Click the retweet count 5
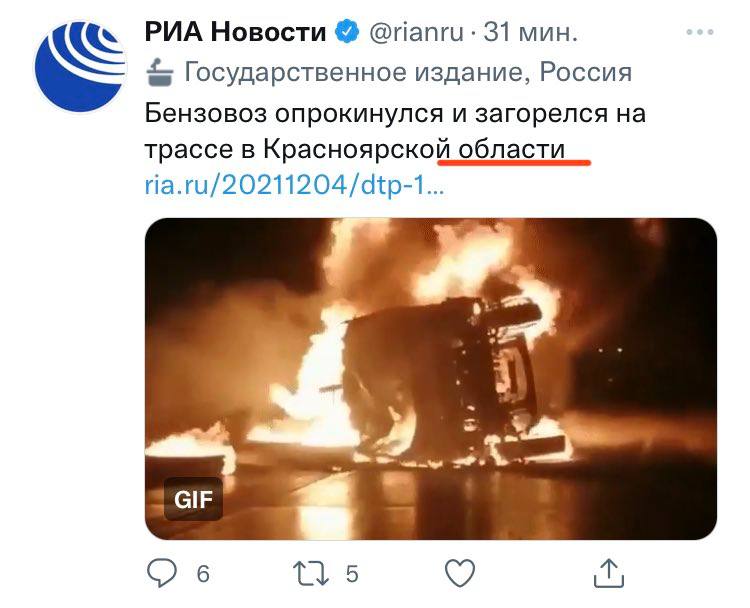 [x=352, y=574]
